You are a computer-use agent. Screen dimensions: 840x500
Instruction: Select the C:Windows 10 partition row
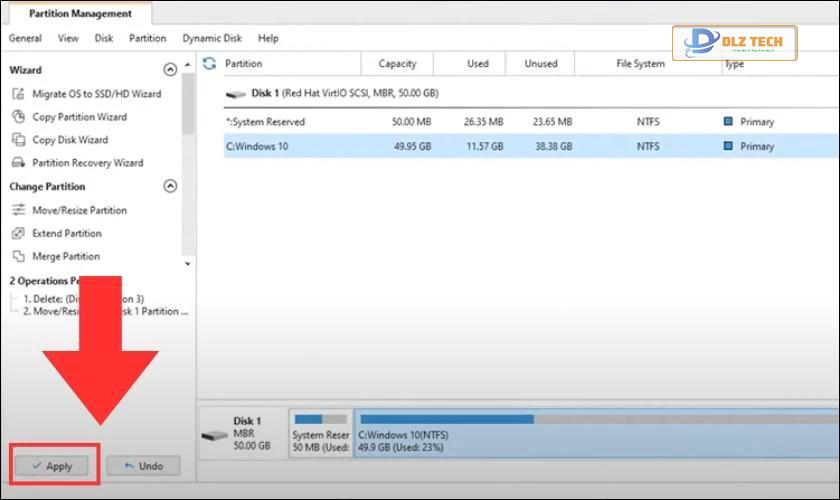[x=531, y=146]
